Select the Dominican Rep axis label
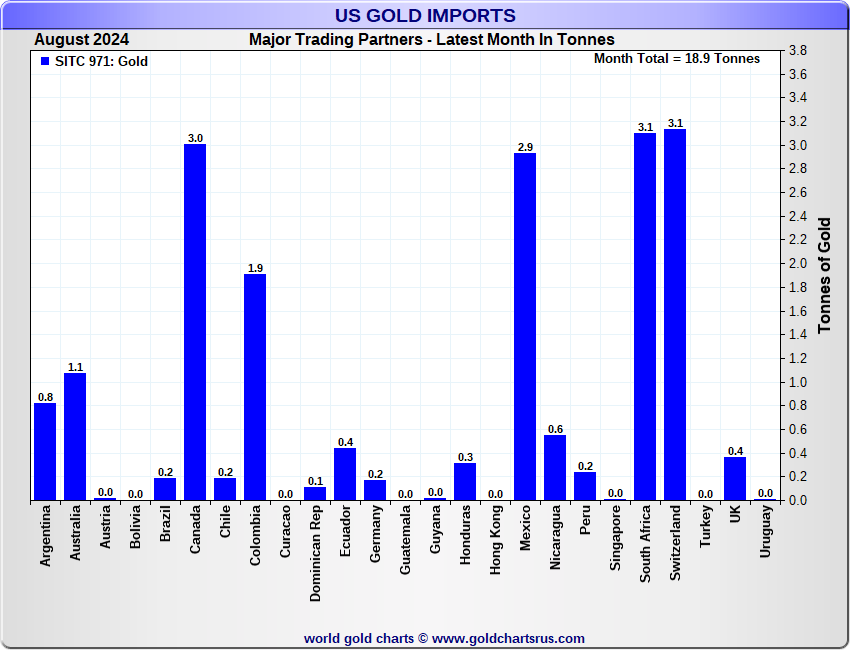 (315, 553)
